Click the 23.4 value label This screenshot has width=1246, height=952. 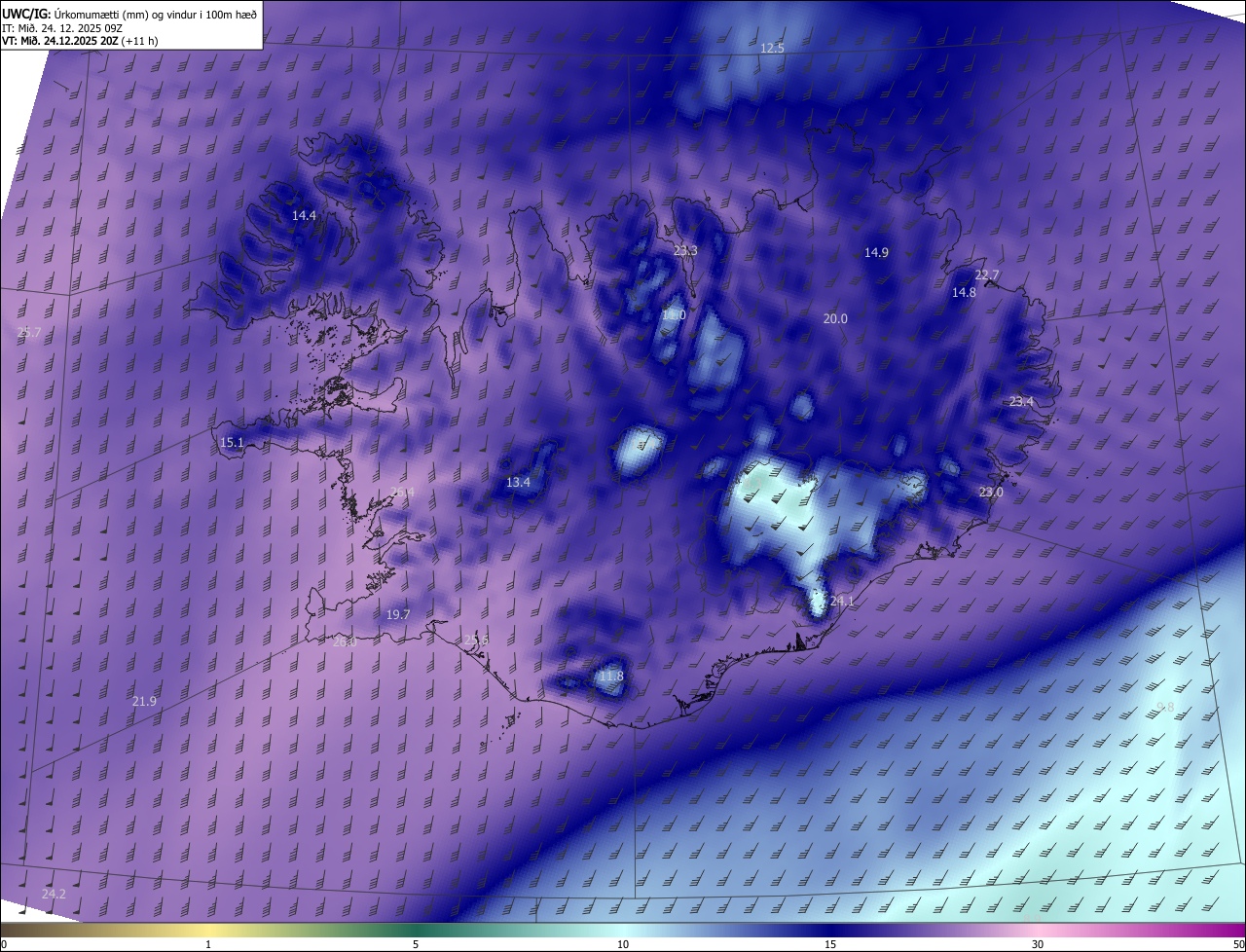[x=1021, y=401]
